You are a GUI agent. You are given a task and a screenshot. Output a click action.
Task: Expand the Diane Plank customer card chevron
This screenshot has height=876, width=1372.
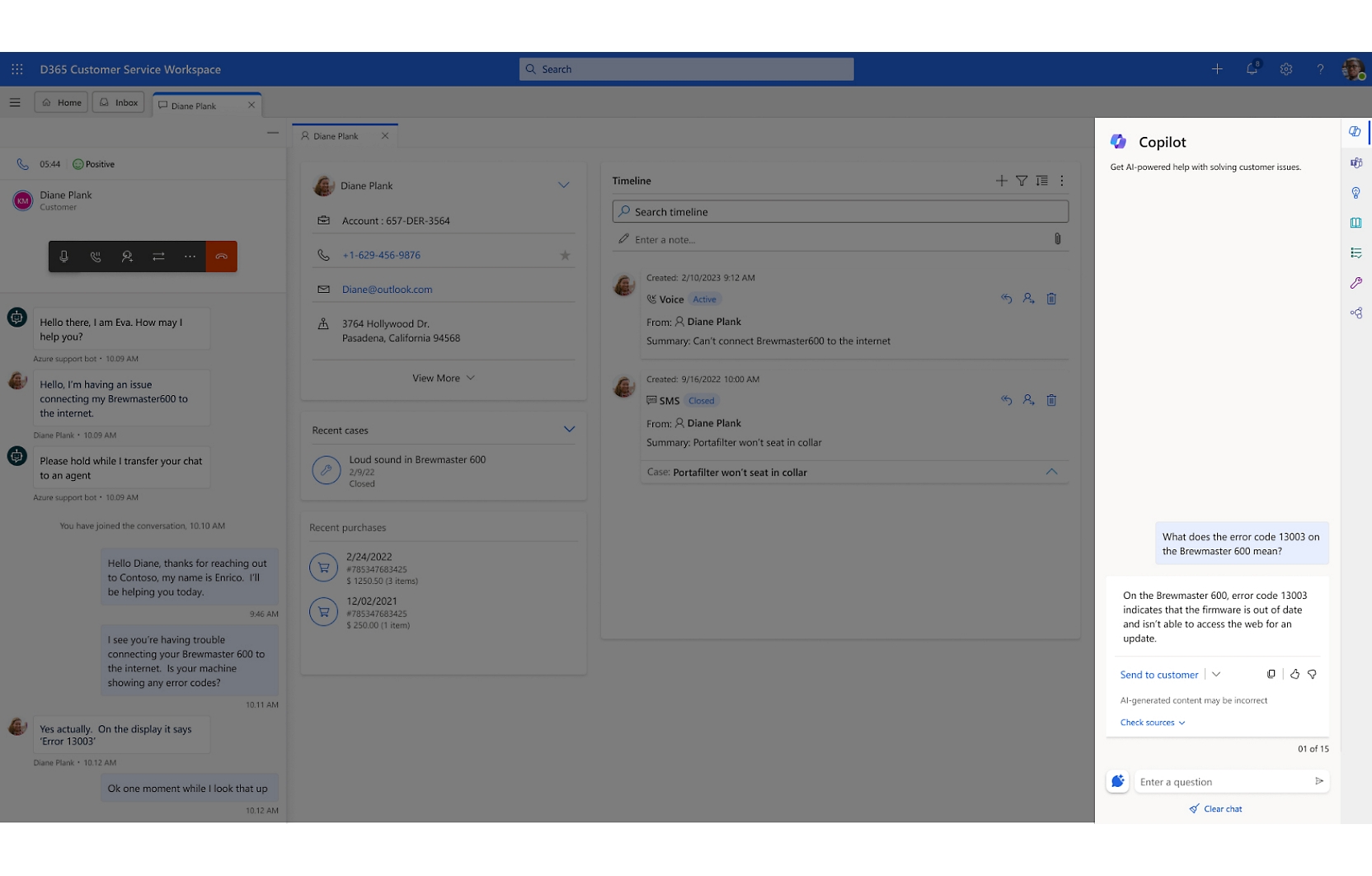tap(564, 186)
